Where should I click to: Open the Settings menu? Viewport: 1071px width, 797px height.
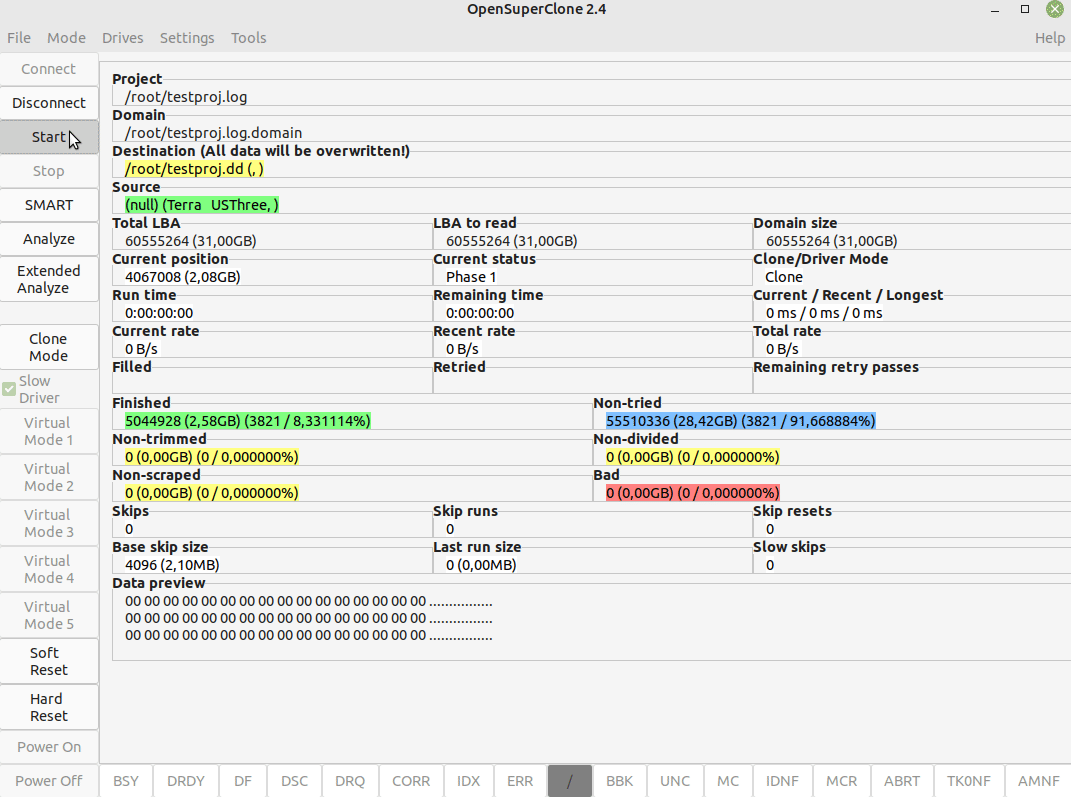[187, 38]
